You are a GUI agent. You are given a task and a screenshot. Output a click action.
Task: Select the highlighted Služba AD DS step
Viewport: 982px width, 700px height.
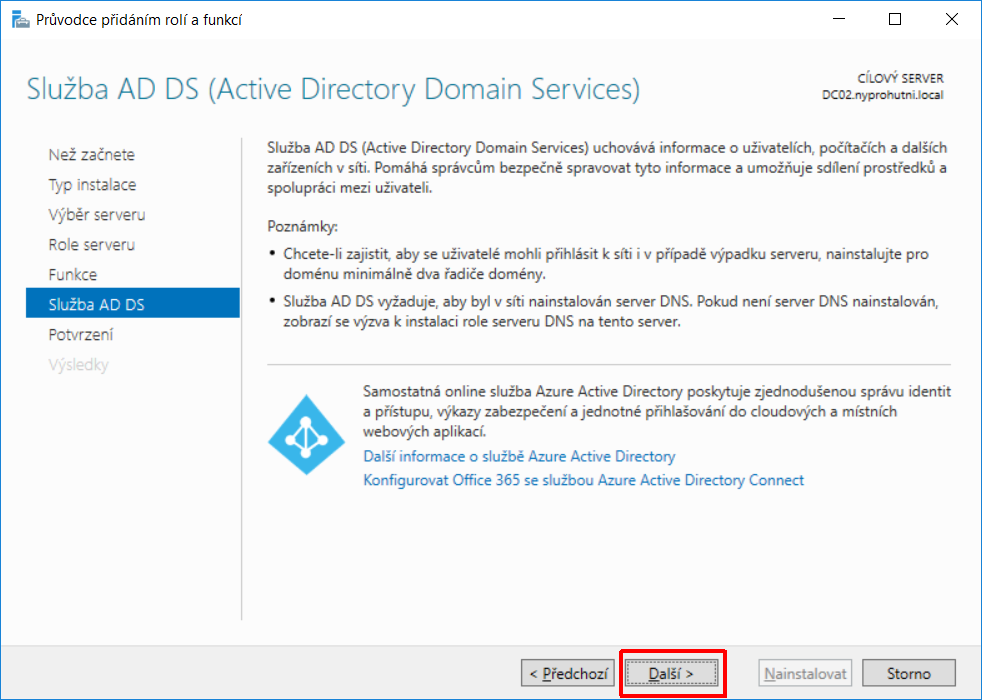[133, 303]
